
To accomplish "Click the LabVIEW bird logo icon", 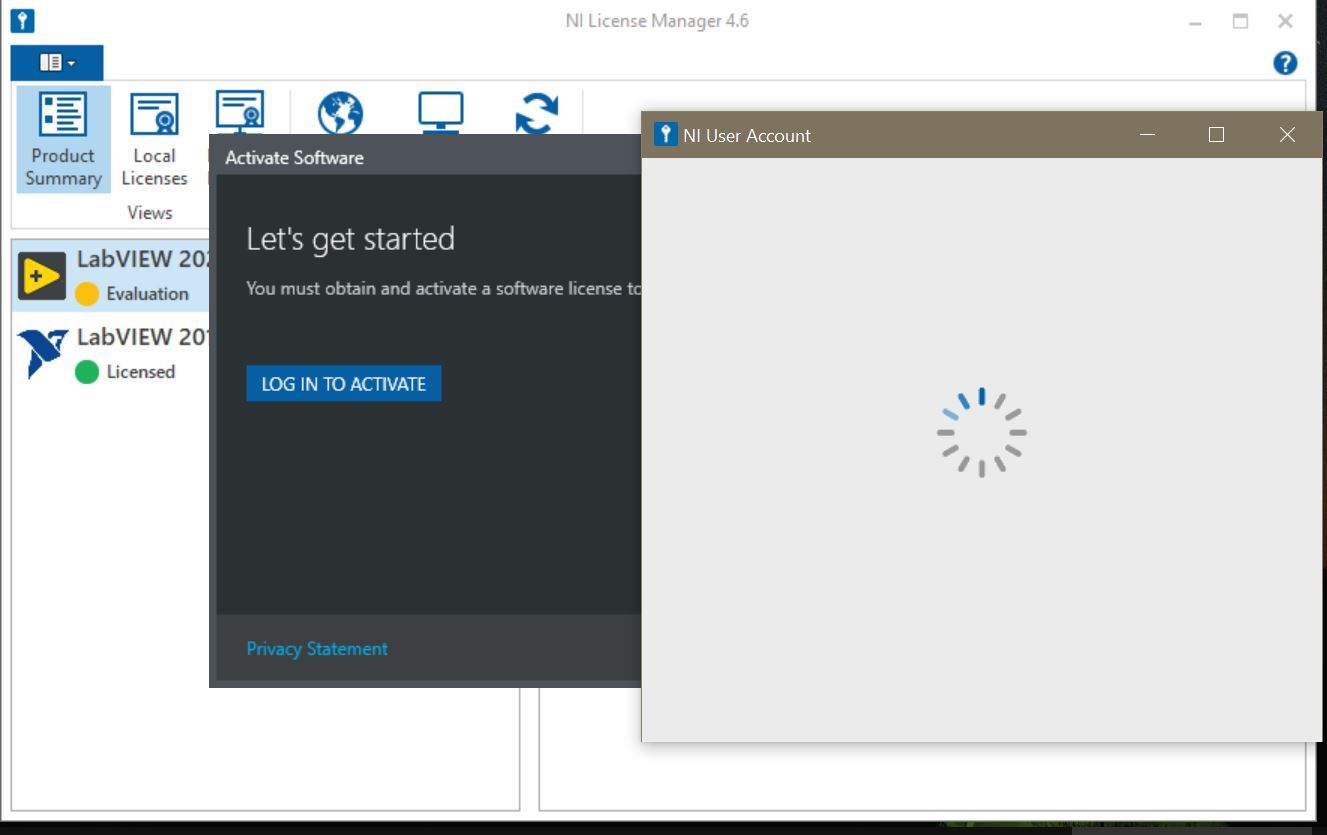I will [41, 350].
